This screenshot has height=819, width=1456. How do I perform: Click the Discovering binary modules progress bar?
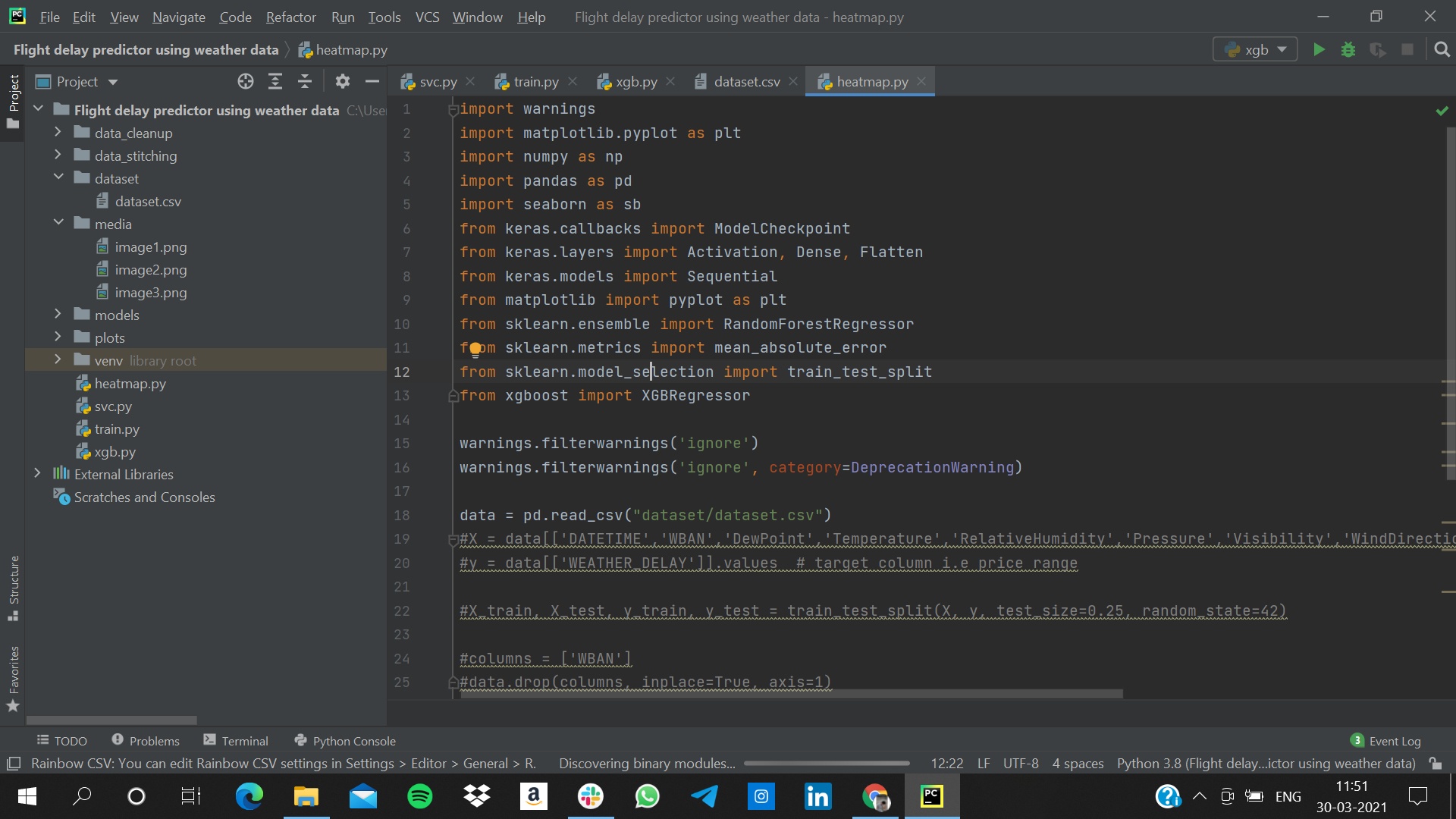827,764
